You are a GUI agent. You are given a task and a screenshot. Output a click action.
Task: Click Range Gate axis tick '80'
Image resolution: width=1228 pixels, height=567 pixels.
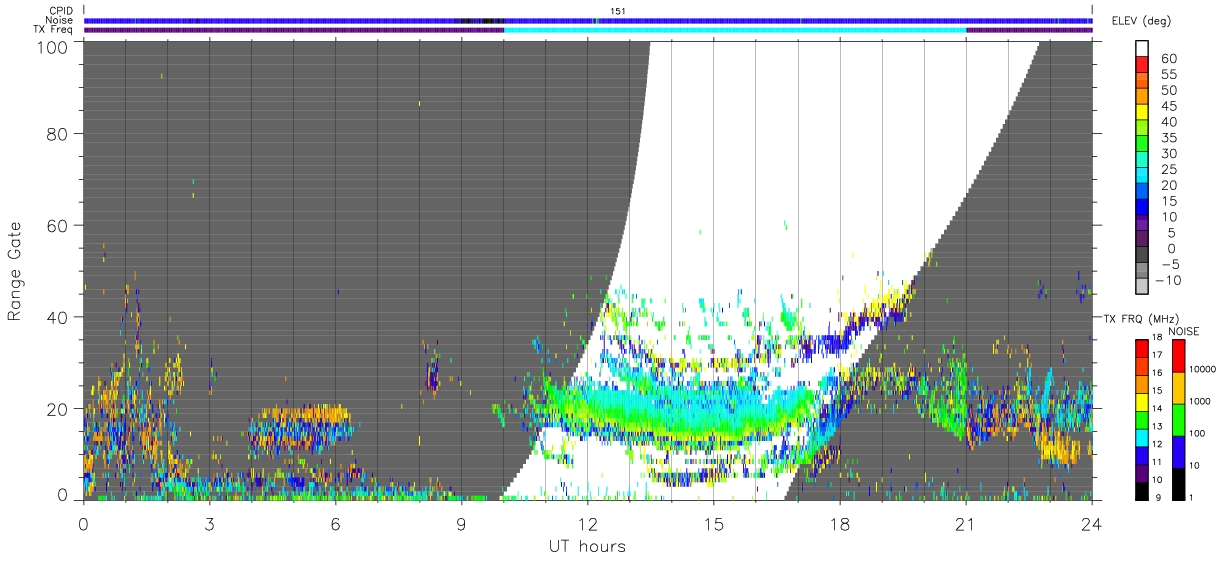58,132
